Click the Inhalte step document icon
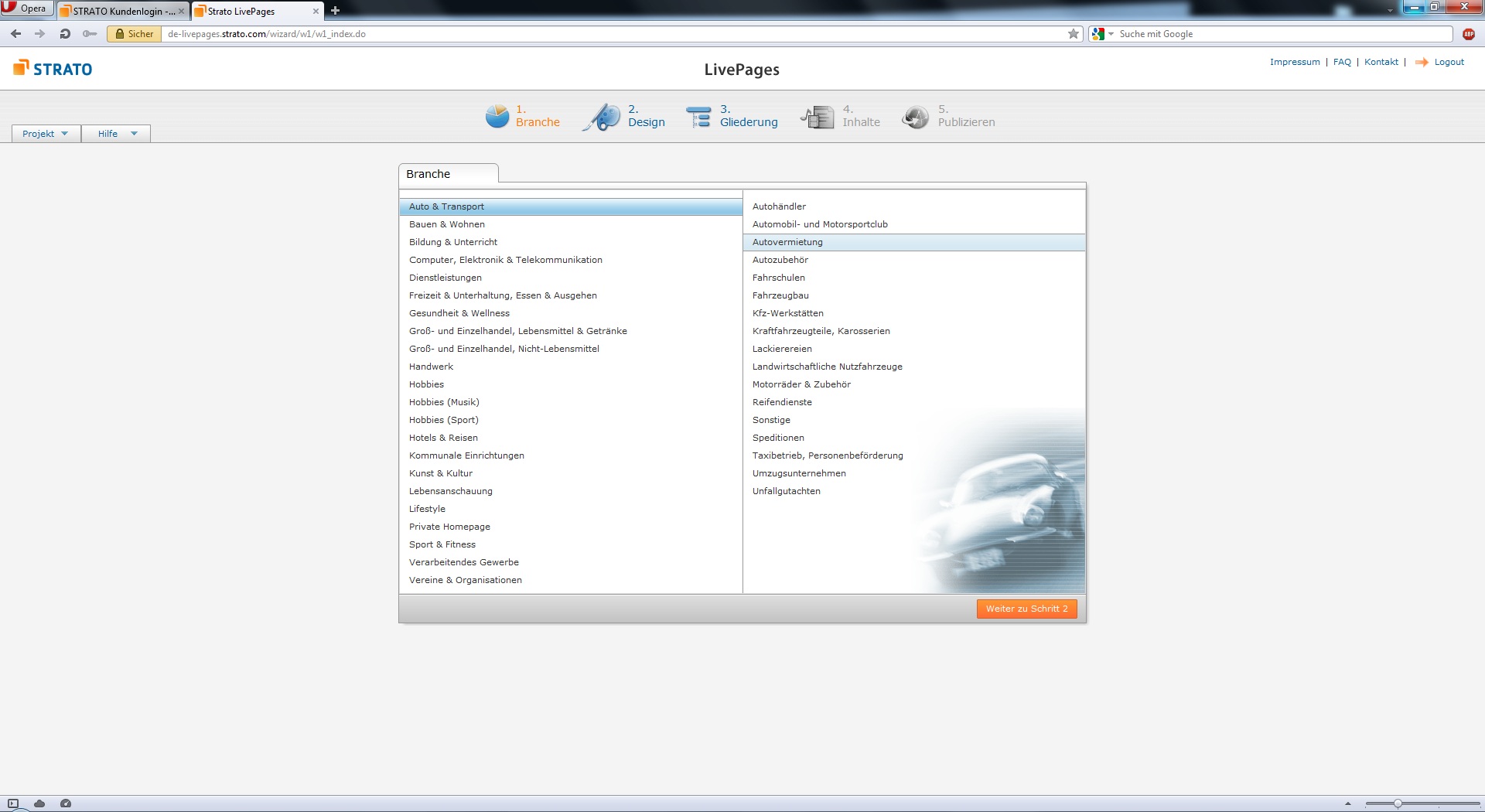Image resolution: width=1485 pixels, height=812 pixels. (818, 117)
